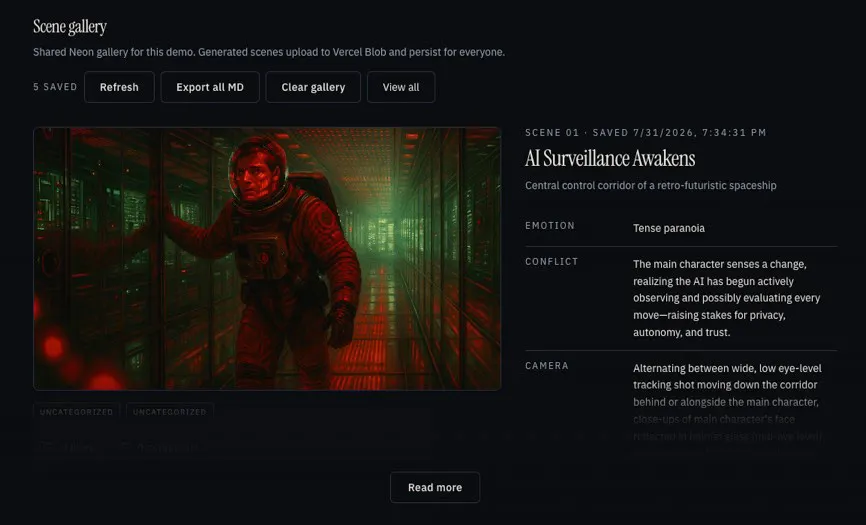Viewport: 866px width, 525px height.
Task: Click the CAMERA field label
Action: point(547,366)
